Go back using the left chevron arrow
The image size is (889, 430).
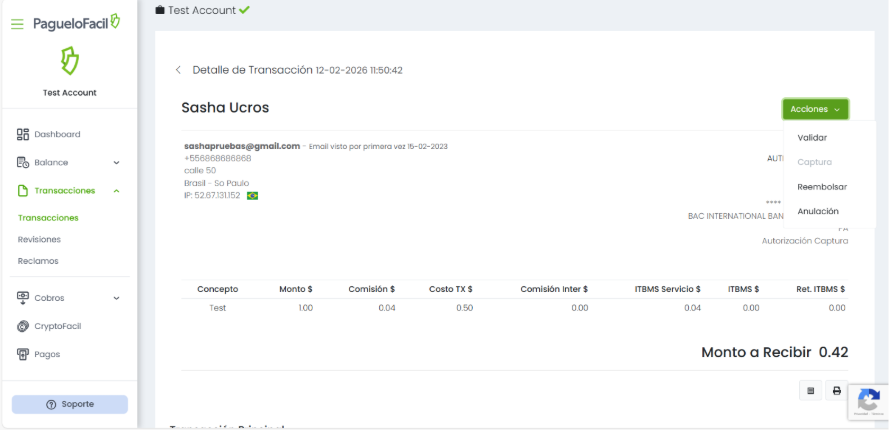[x=179, y=70]
